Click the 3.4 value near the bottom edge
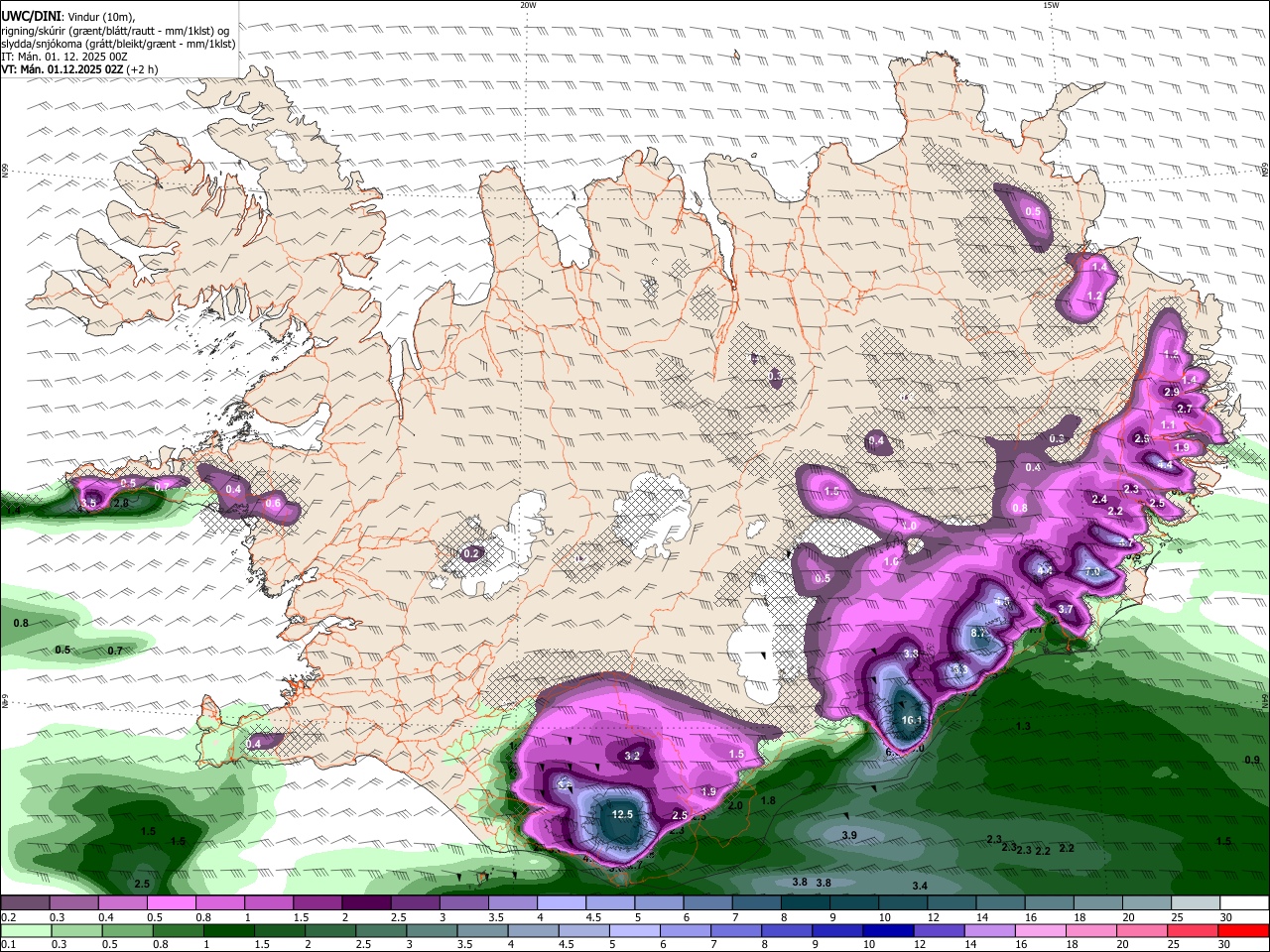1270x952 pixels. tap(920, 886)
